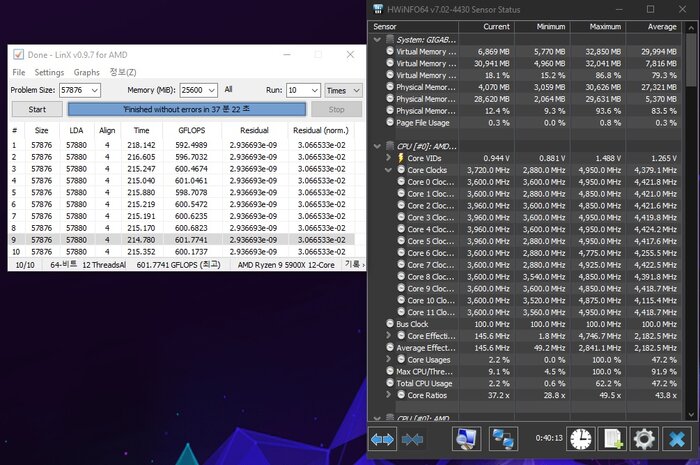Select LinX result row 9 with 601.7741 GFLOPS
700x465 pixels.
click(x=181, y=240)
